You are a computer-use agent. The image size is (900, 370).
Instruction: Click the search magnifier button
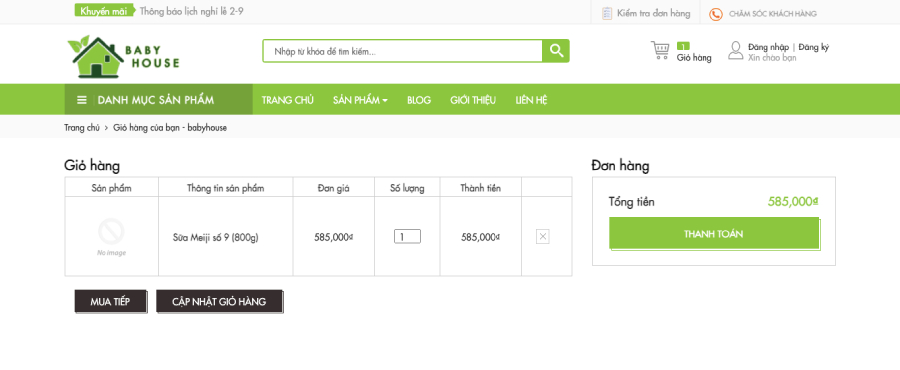point(556,51)
